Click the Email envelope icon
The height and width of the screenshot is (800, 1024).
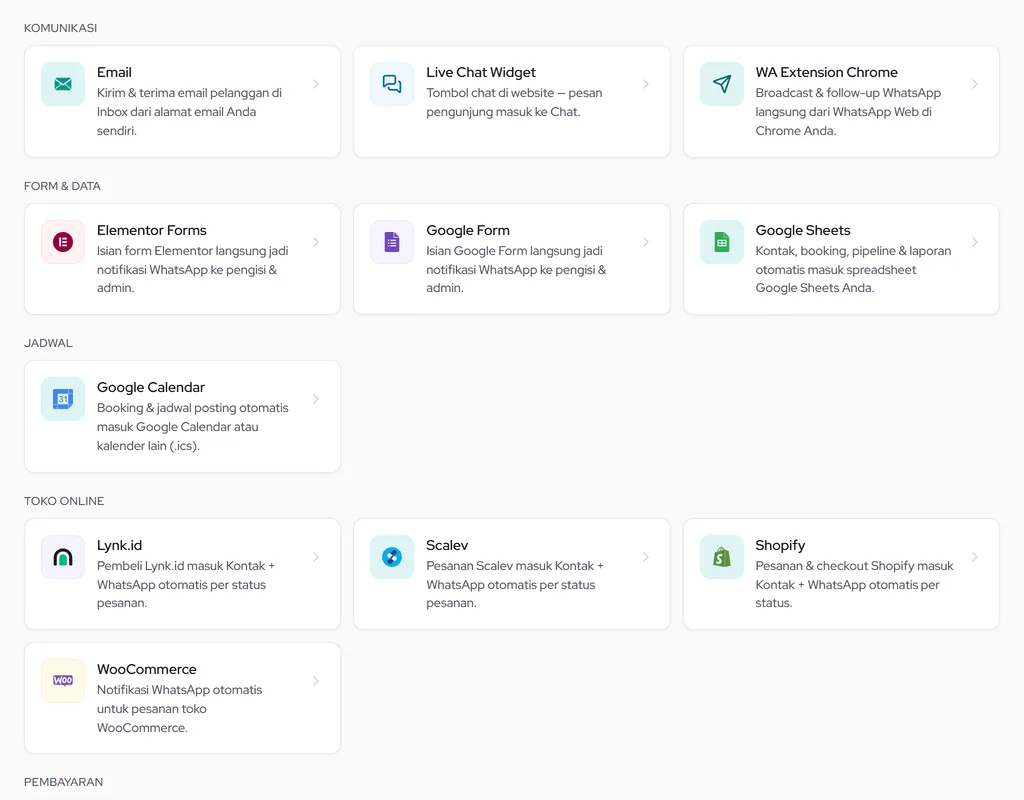click(x=63, y=84)
